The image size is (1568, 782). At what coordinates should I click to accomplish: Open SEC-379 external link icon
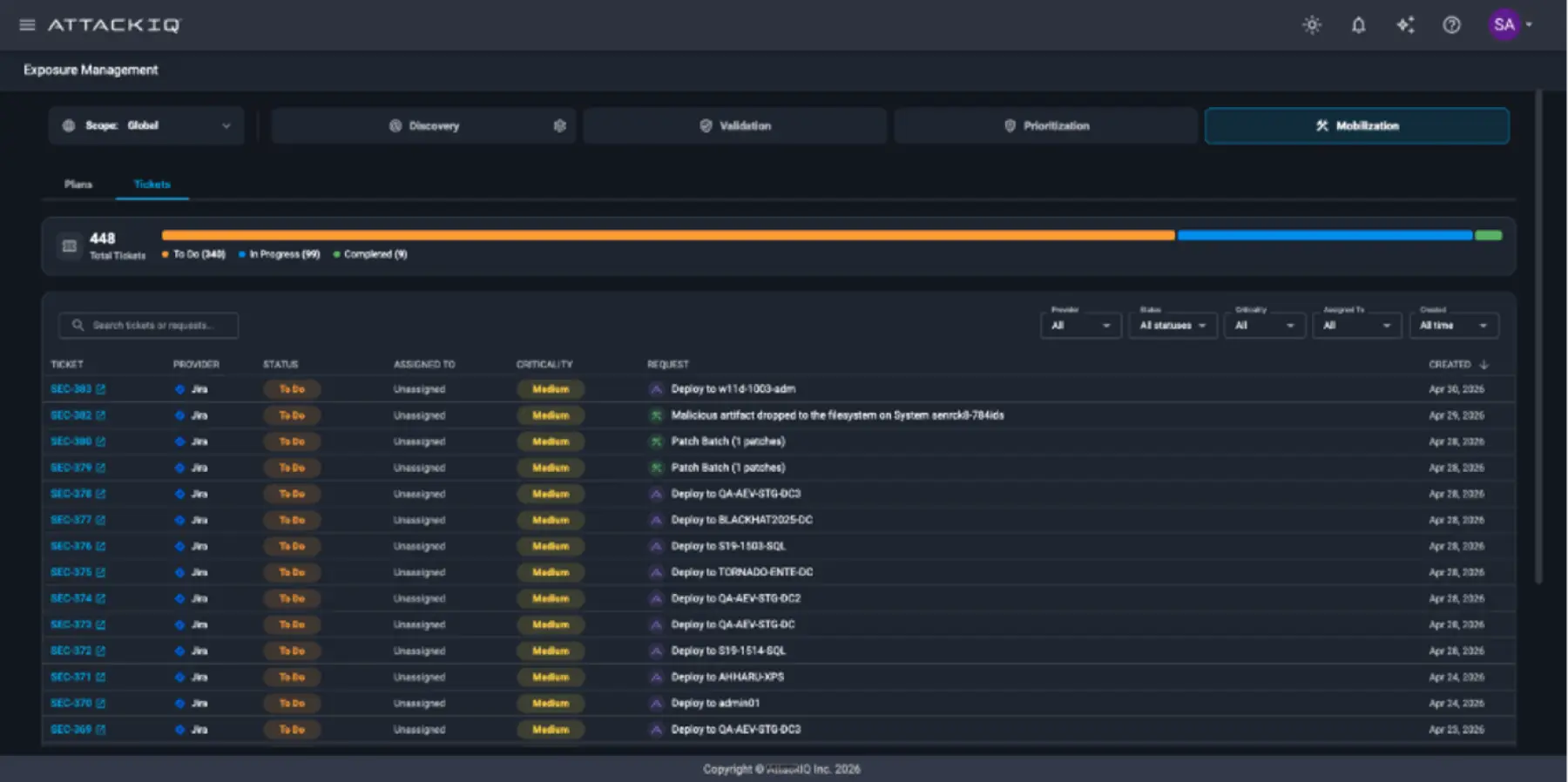[x=101, y=468]
